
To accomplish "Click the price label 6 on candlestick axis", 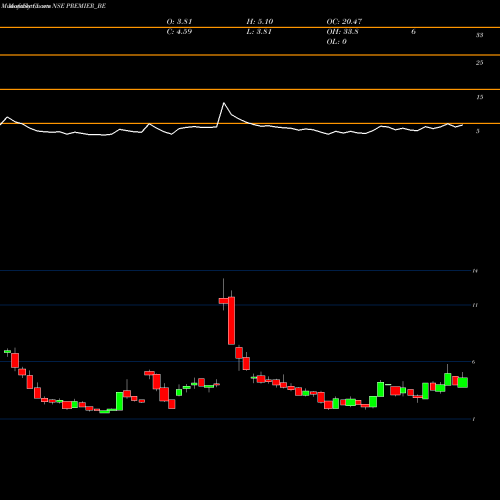I will pyautogui.click(x=473, y=362).
